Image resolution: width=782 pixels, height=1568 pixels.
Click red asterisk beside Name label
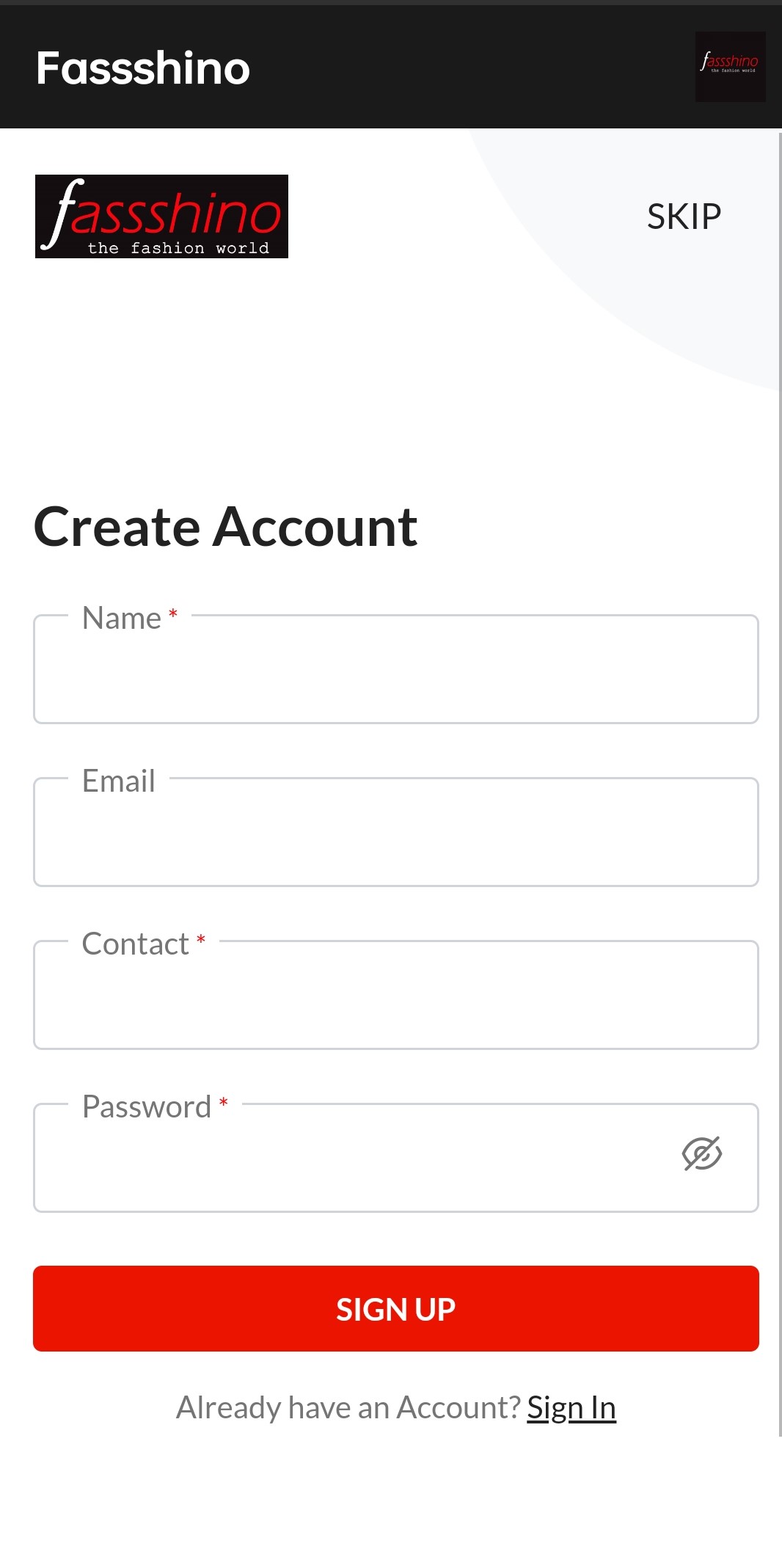[x=173, y=613]
